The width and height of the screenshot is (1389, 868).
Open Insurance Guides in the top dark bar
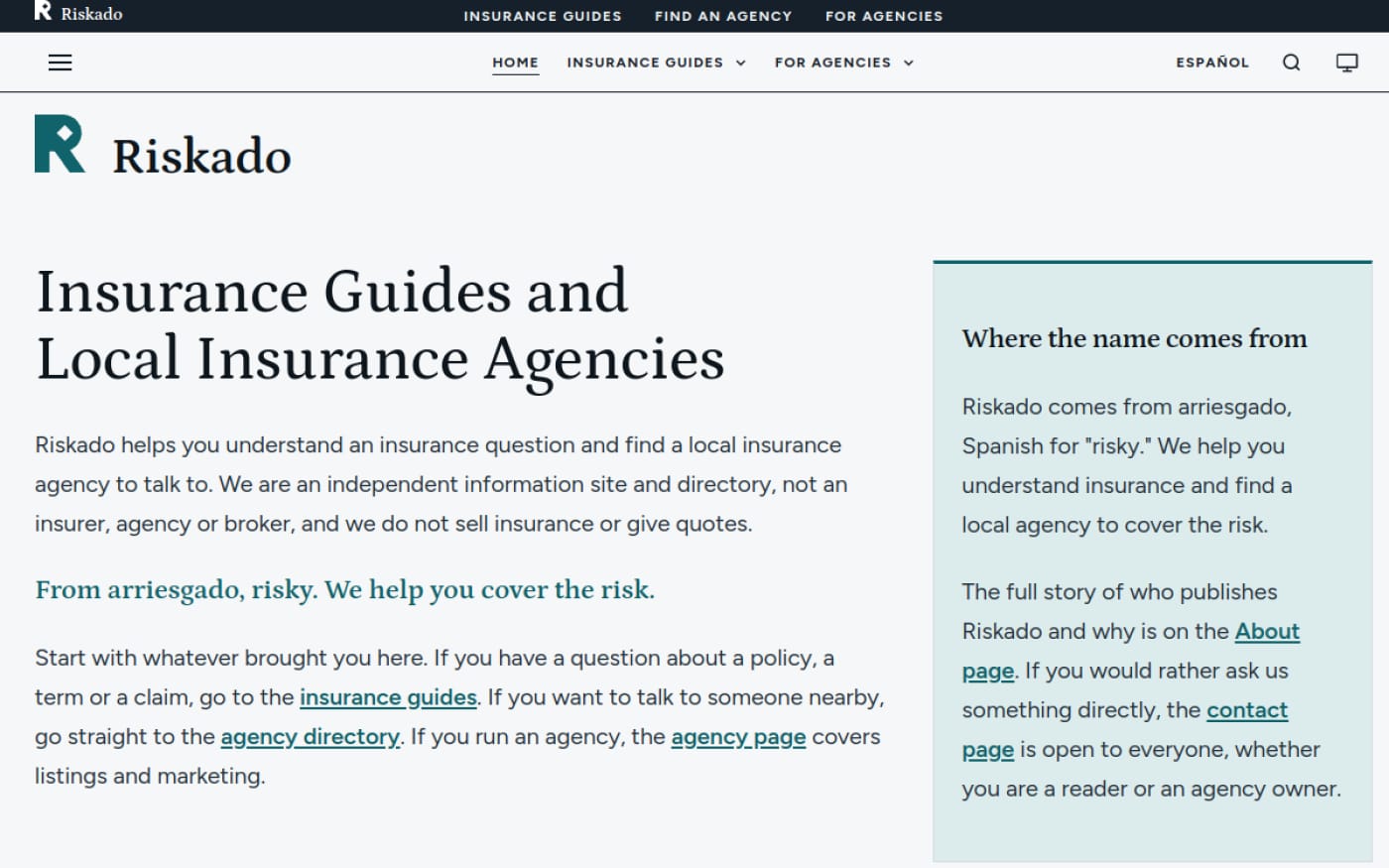pyautogui.click(x=543, y=16)
